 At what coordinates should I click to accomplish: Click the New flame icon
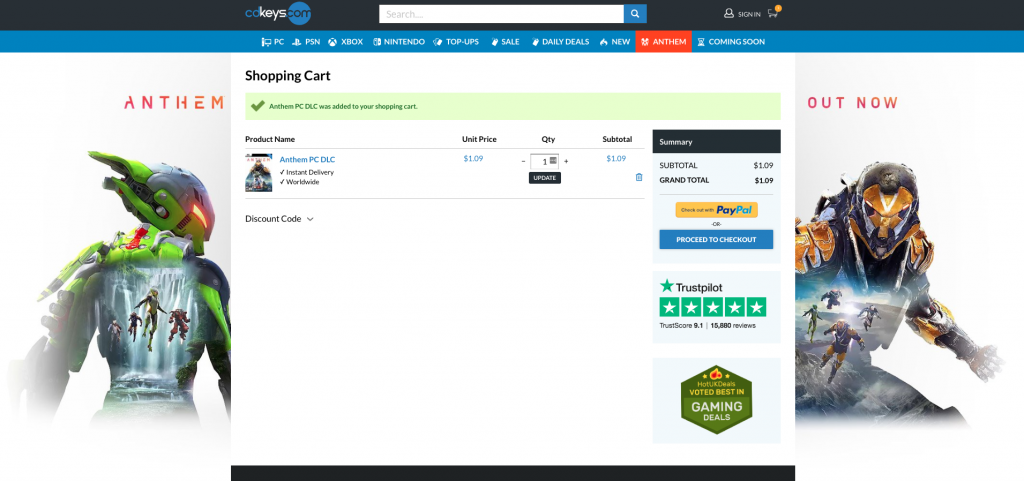[603, 42]
